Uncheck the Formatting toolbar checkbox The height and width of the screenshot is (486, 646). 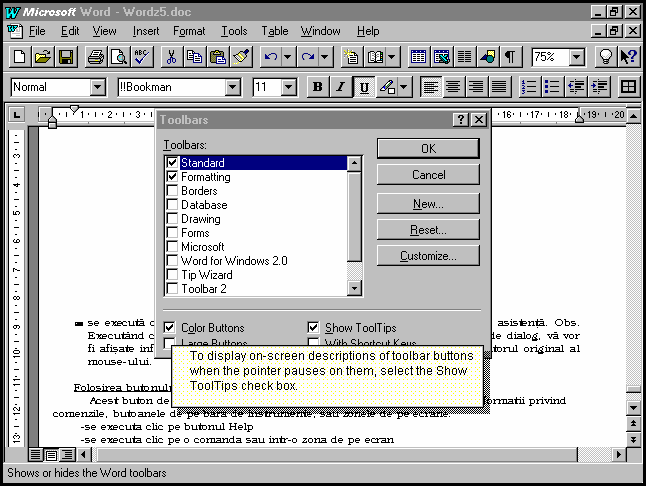pos(172,176)
